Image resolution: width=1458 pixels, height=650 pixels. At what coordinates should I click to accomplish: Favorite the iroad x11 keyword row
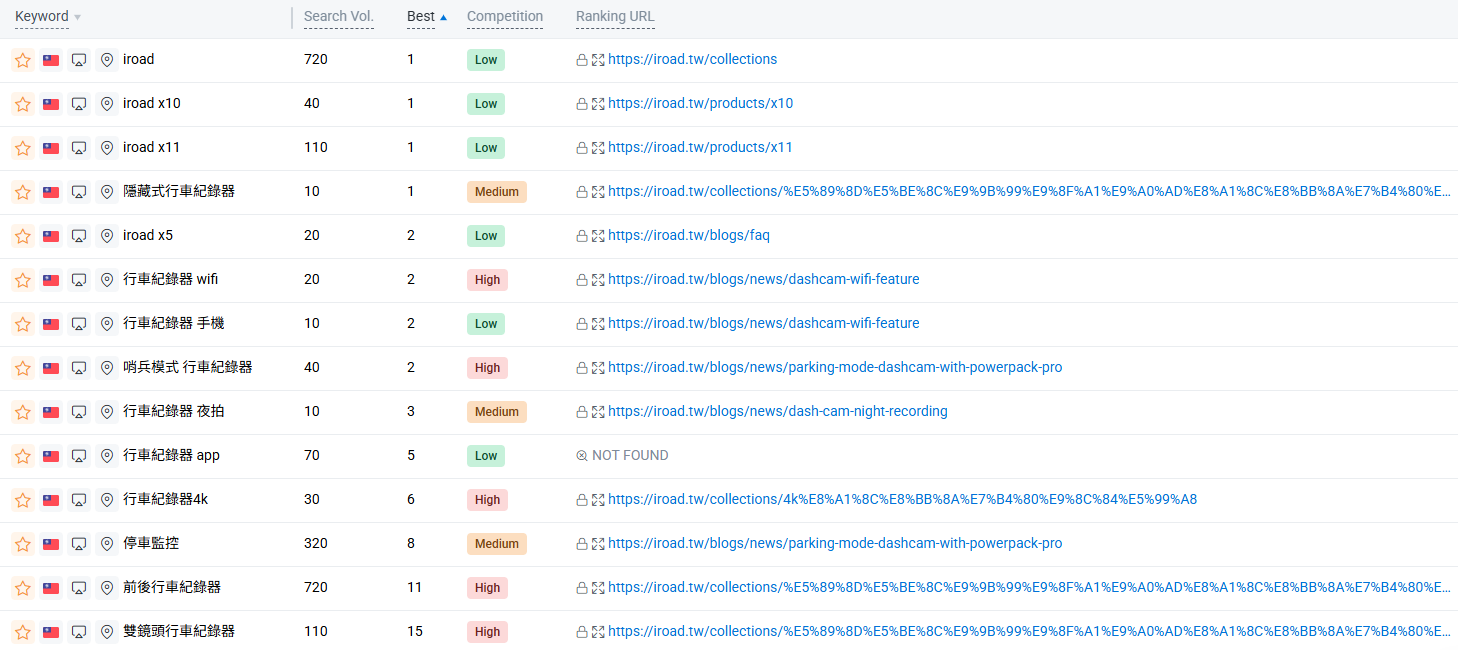23,148
